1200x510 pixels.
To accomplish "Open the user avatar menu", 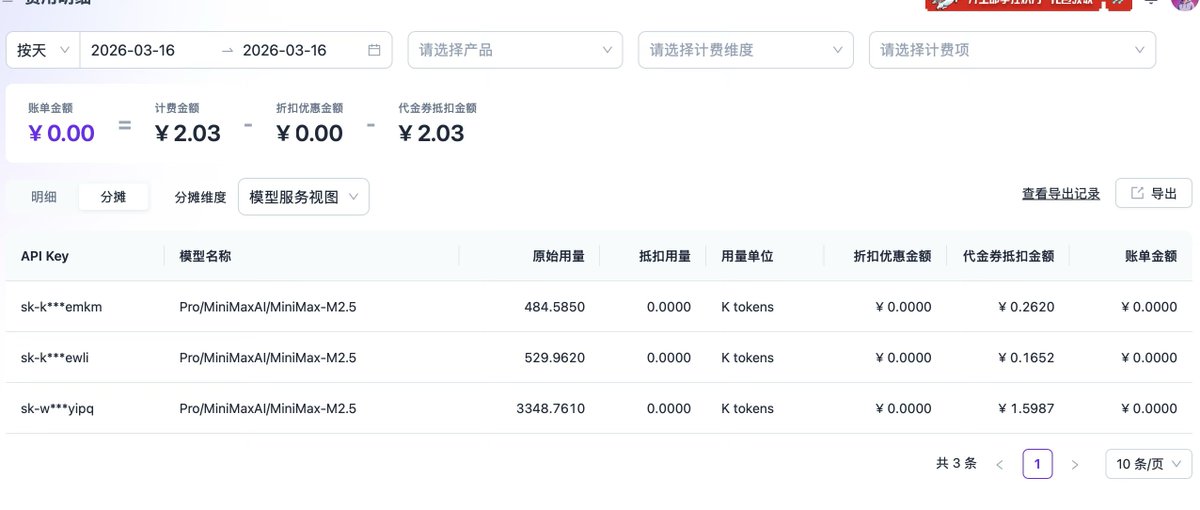I will [1183, 3].
